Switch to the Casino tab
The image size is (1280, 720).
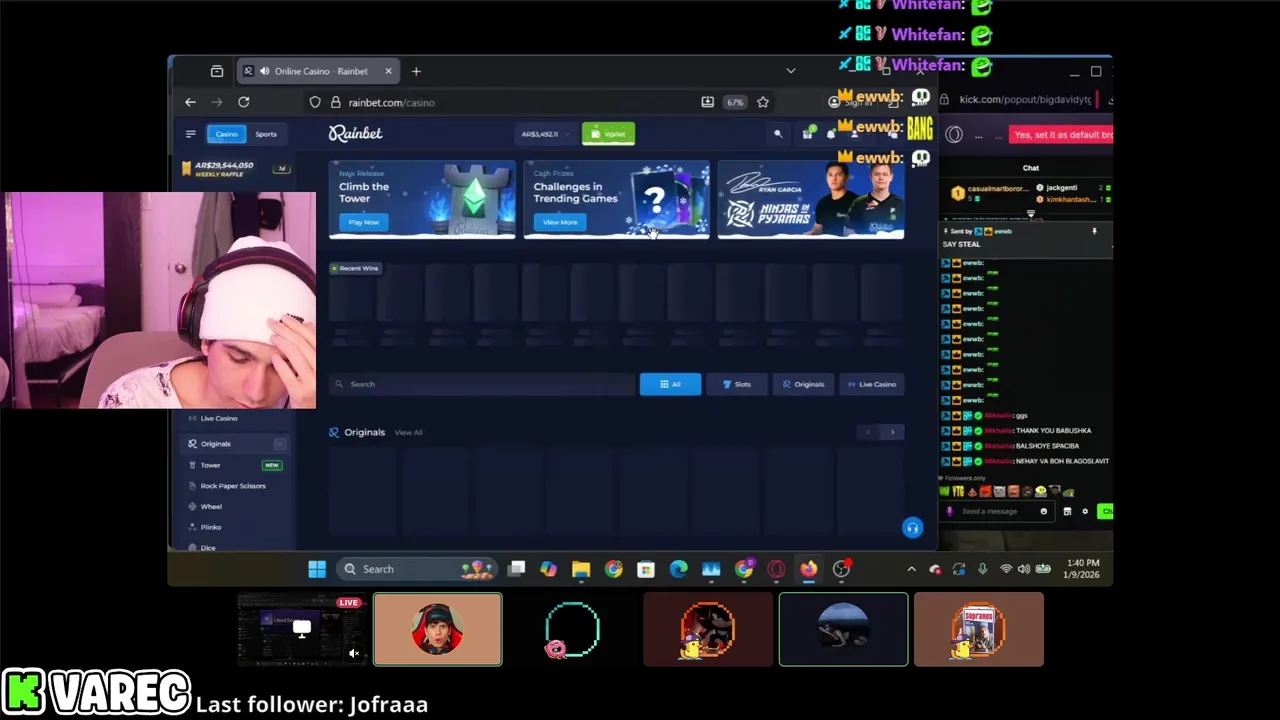tap(227, 134)
